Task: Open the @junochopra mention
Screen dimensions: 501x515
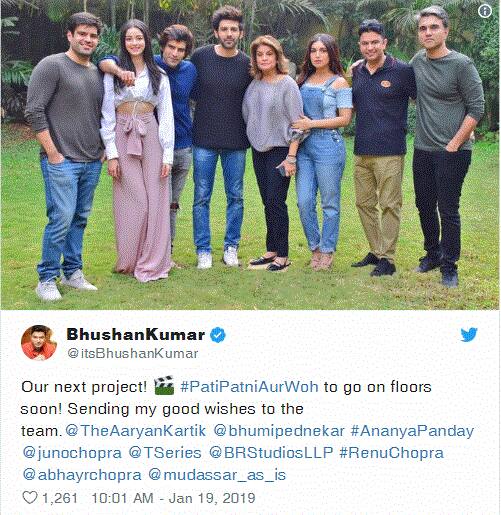Action: pos(72,453)
